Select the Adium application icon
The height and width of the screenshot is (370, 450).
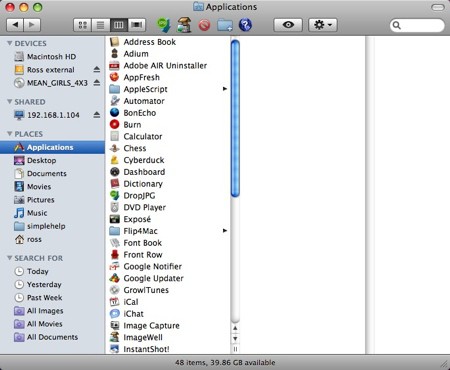[x=114, y=54]
